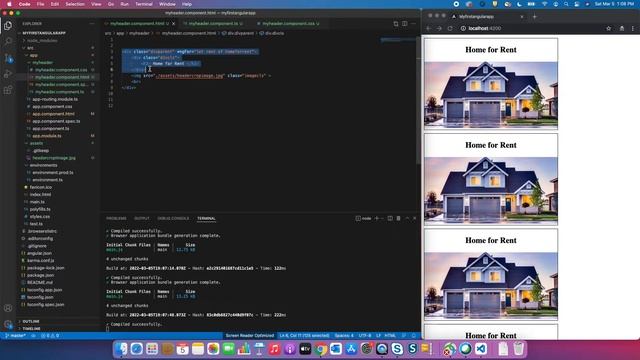Toggle Do Not Disturb moon in menu bar
This screenshot has height=360, width=640.
519,4
